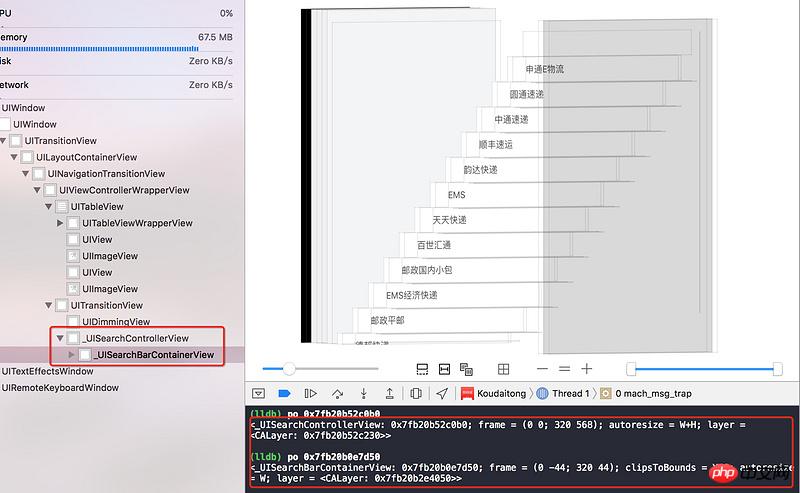Open the Network gauge row
This screenshot has width=800, height=493.
point(117,85)
